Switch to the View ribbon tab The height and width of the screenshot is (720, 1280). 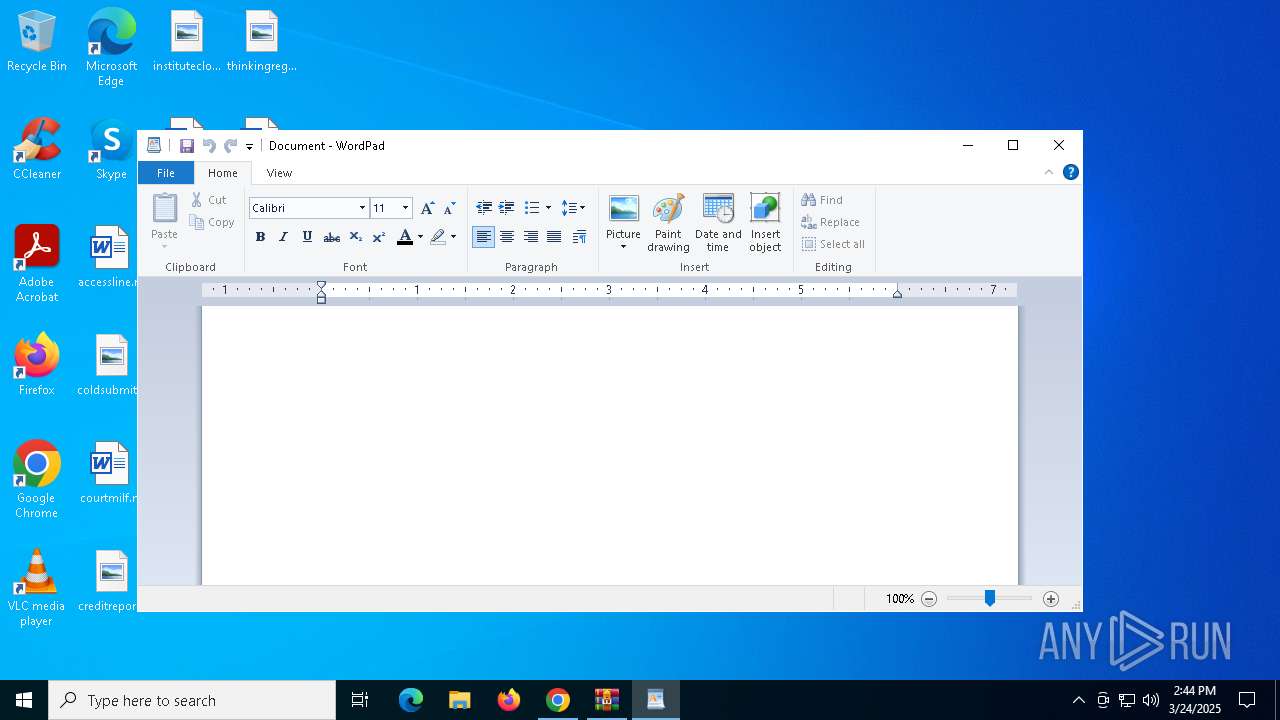point(279,173)
